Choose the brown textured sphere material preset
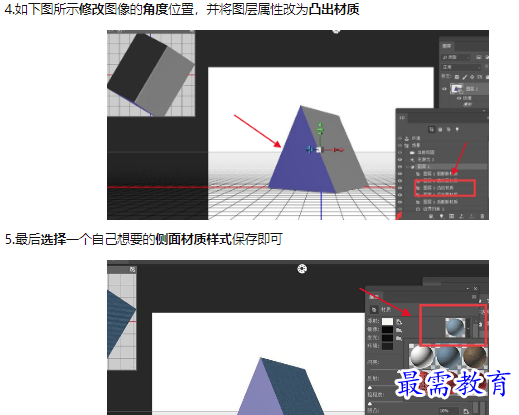The width and height of the screenshot is (519, 415). (x=475, y=356)
